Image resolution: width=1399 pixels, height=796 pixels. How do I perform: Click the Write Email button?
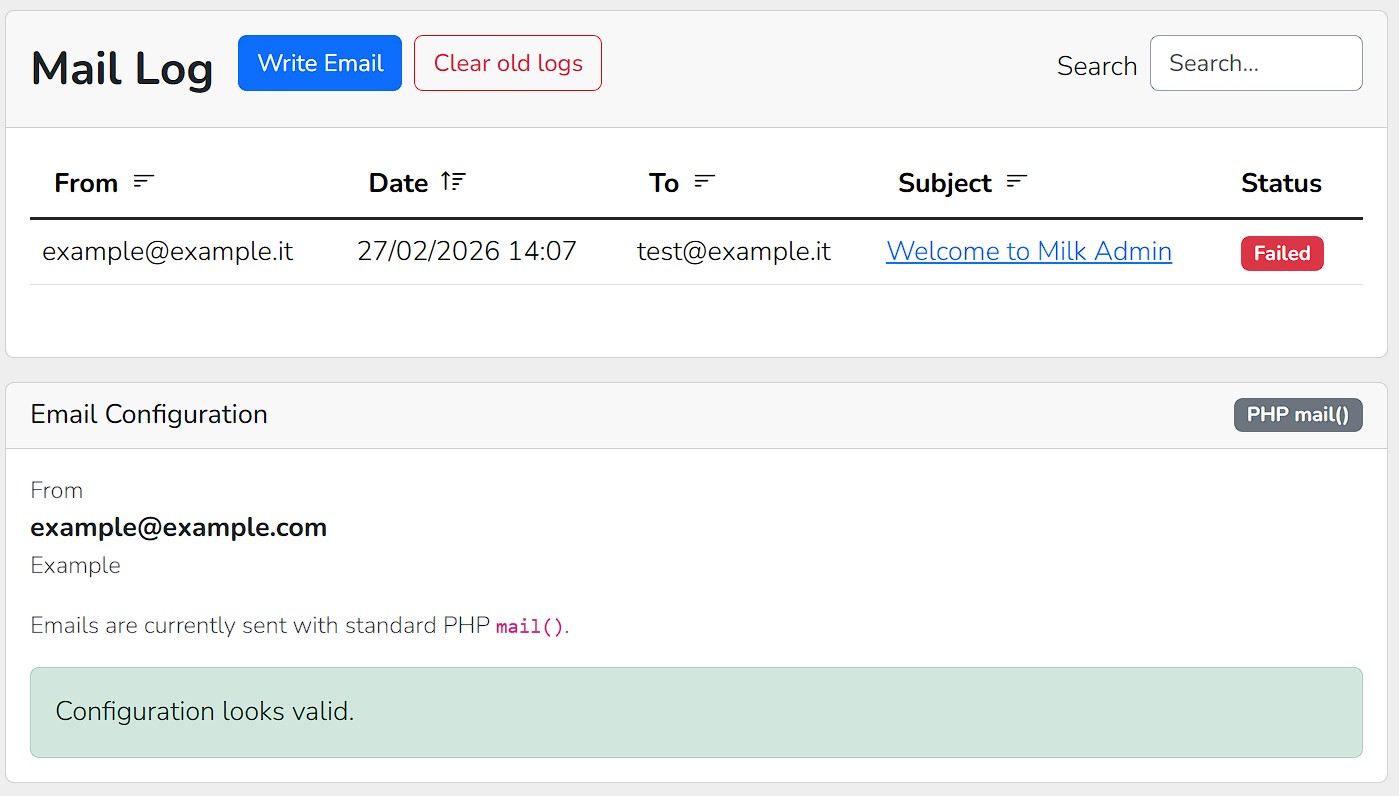coord(320,63)
